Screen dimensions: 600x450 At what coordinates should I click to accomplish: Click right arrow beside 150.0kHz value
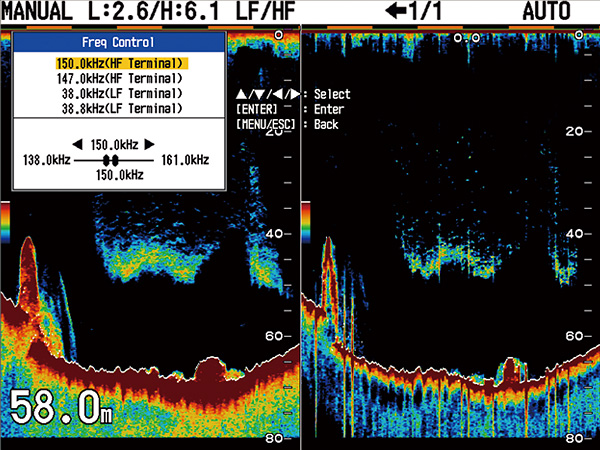pos(149,145)
